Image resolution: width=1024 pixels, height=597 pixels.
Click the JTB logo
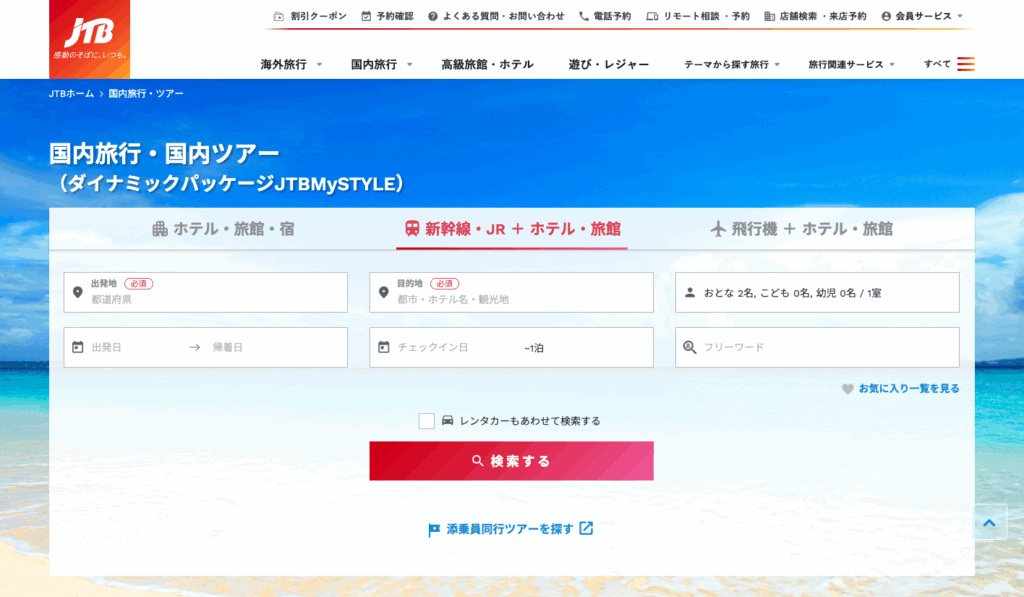(x=89, y=39)
